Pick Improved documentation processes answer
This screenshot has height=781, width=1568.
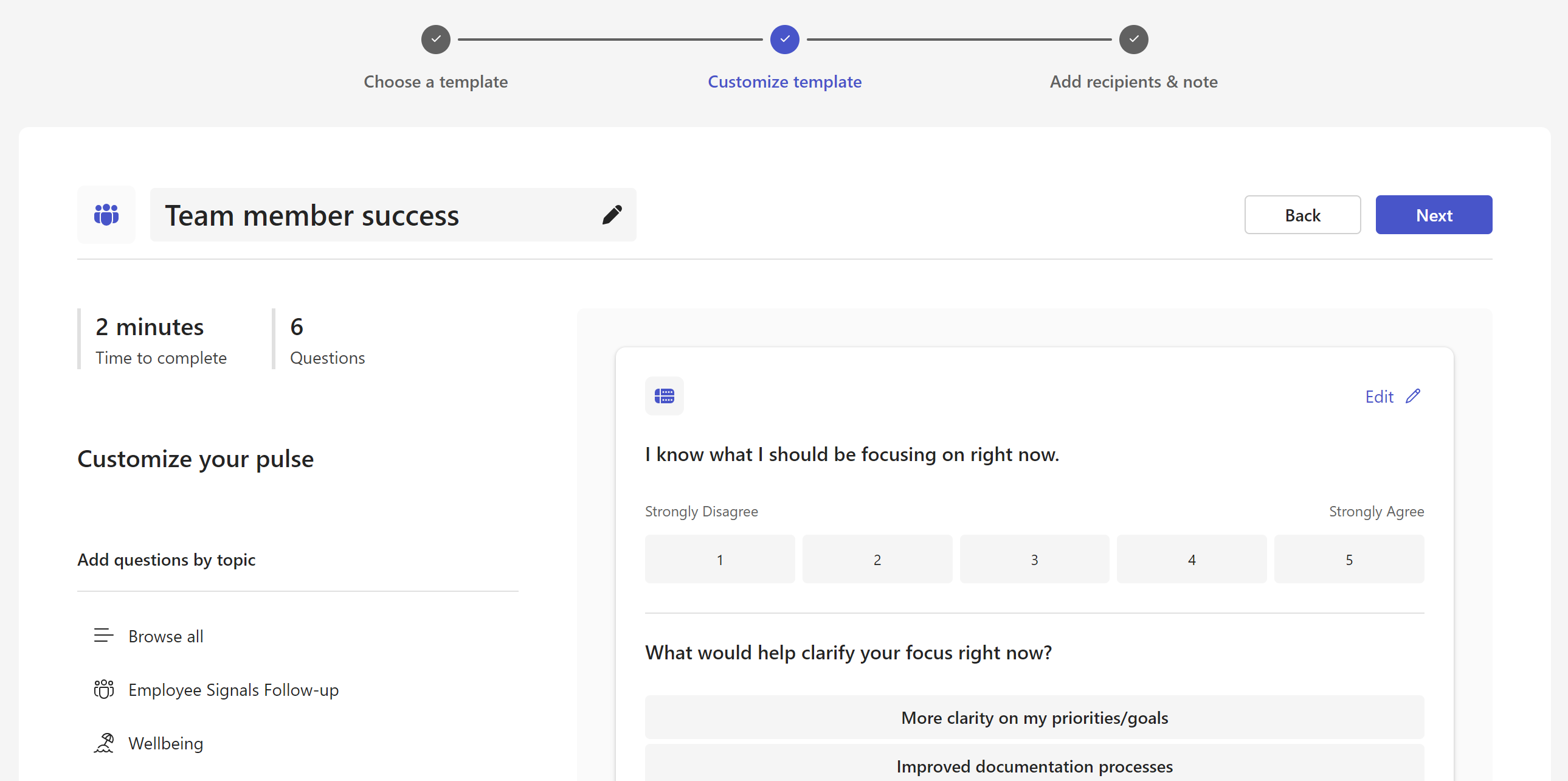pos(1034,766)
